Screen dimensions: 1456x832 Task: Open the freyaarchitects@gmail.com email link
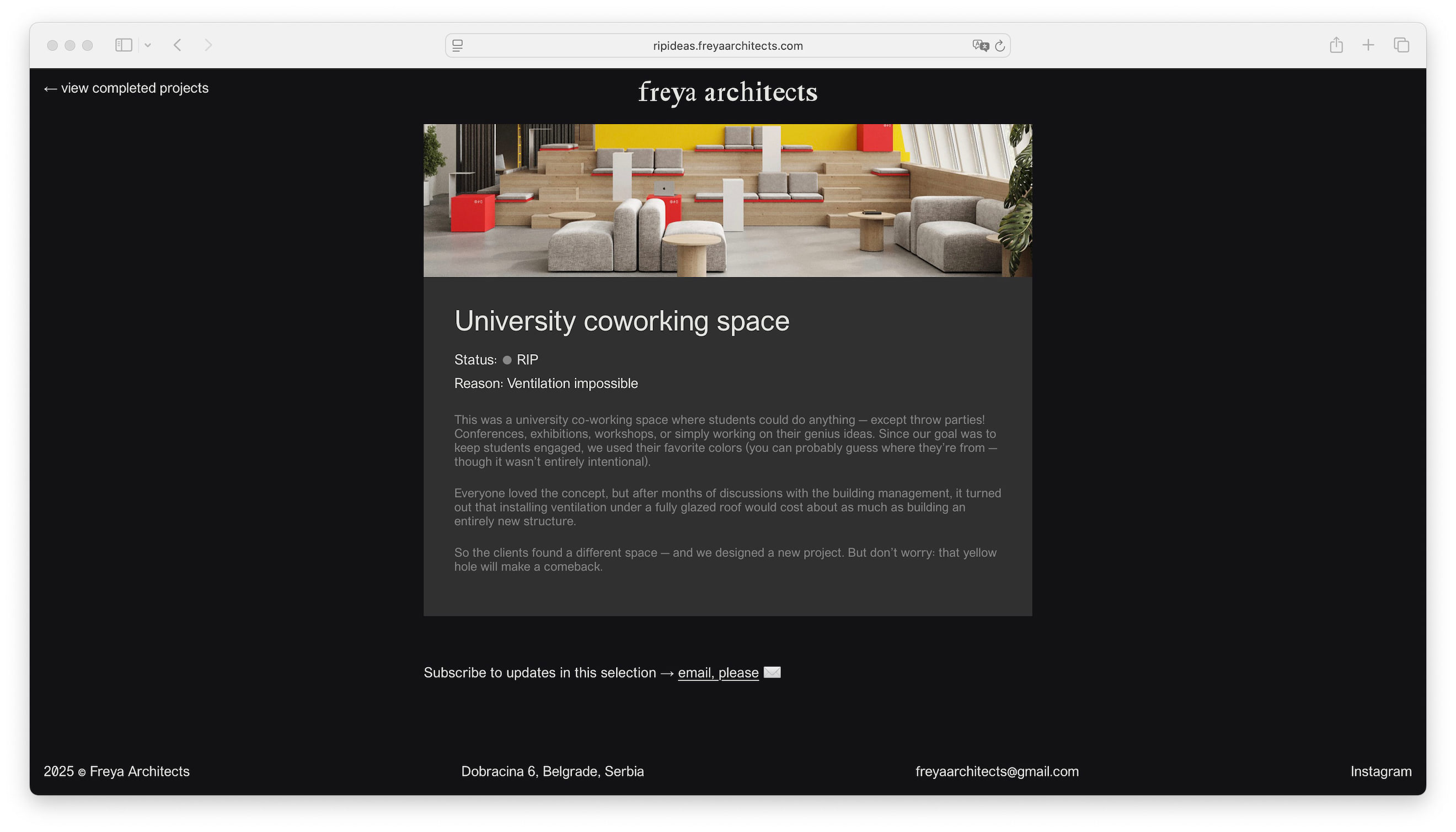point(997,771)
